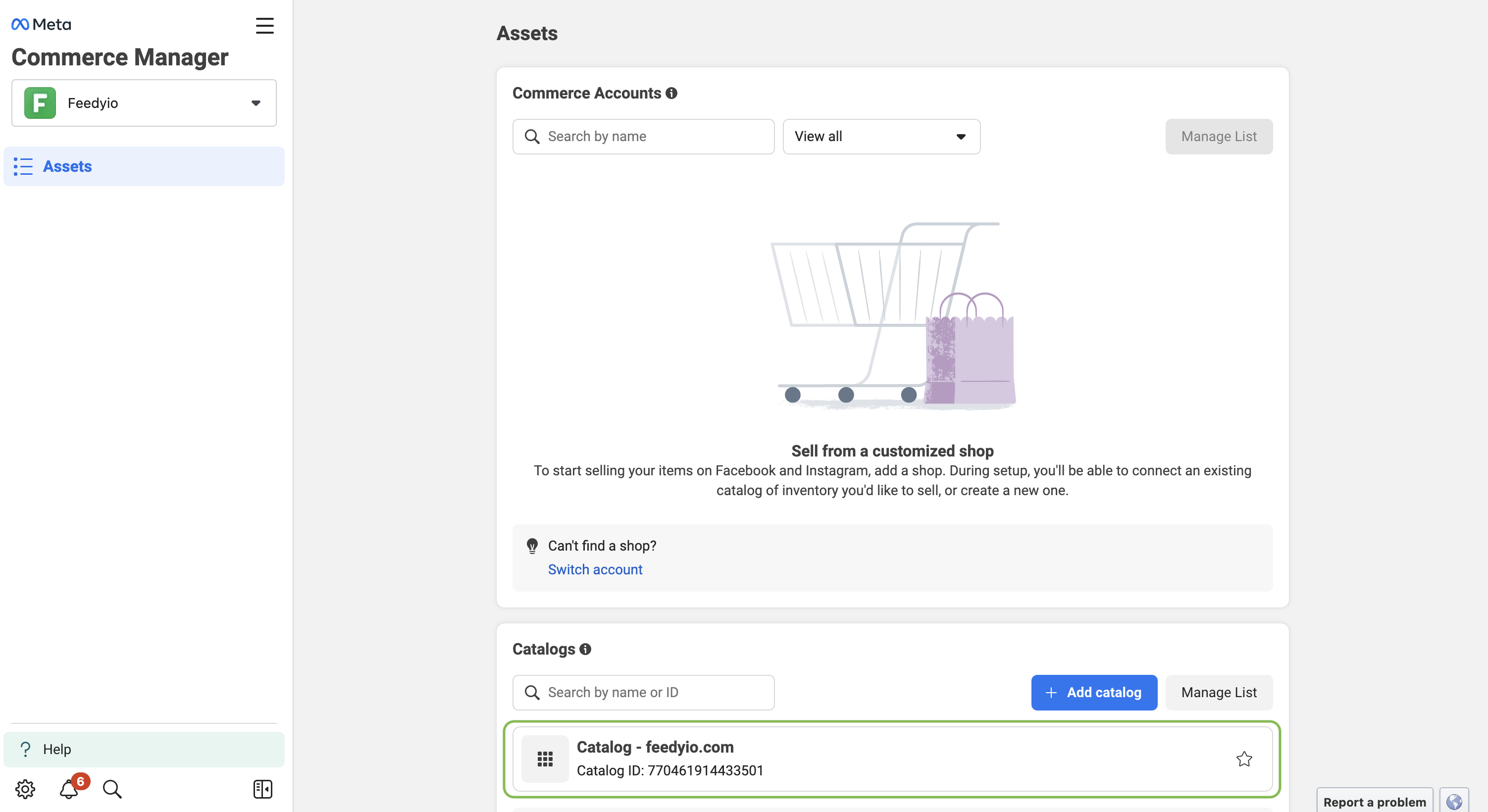The height and width of the screenshot is (812, 1488).
Task: Click the catalog grid icon
Action: (x=545, y=759)
